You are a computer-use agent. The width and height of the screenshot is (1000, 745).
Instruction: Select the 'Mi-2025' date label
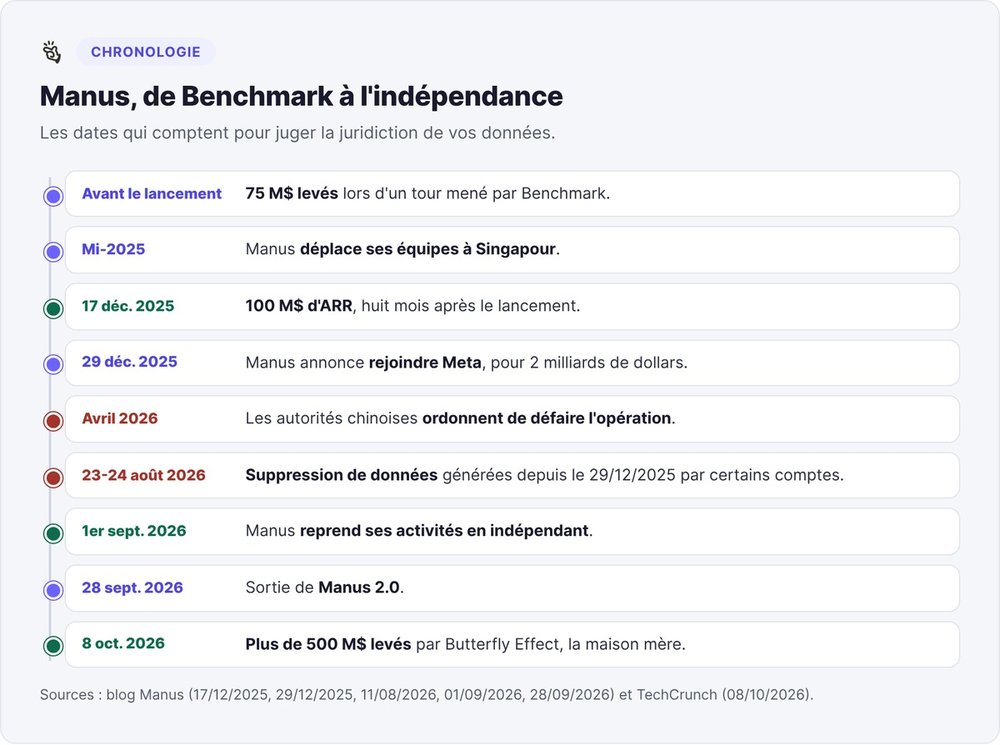pos(114,249)
